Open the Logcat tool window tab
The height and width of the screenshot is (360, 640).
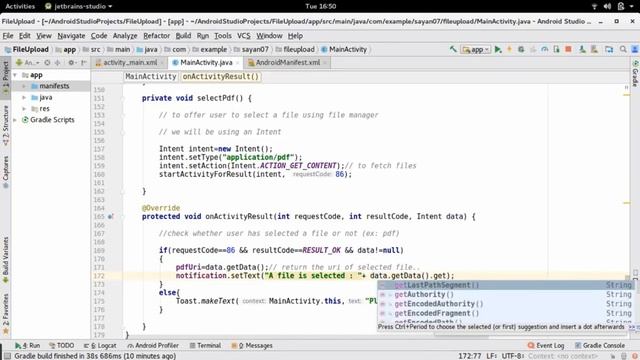[100, 346]
